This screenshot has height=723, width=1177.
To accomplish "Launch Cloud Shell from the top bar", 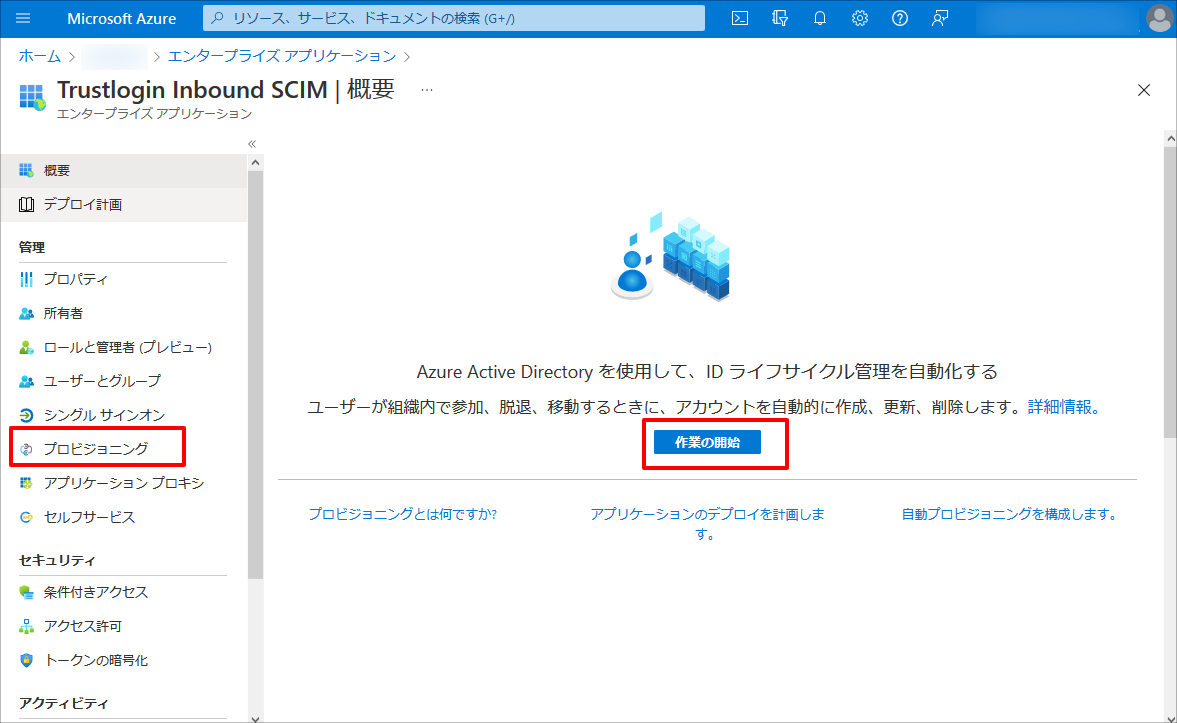I will [x=740, y=18].
